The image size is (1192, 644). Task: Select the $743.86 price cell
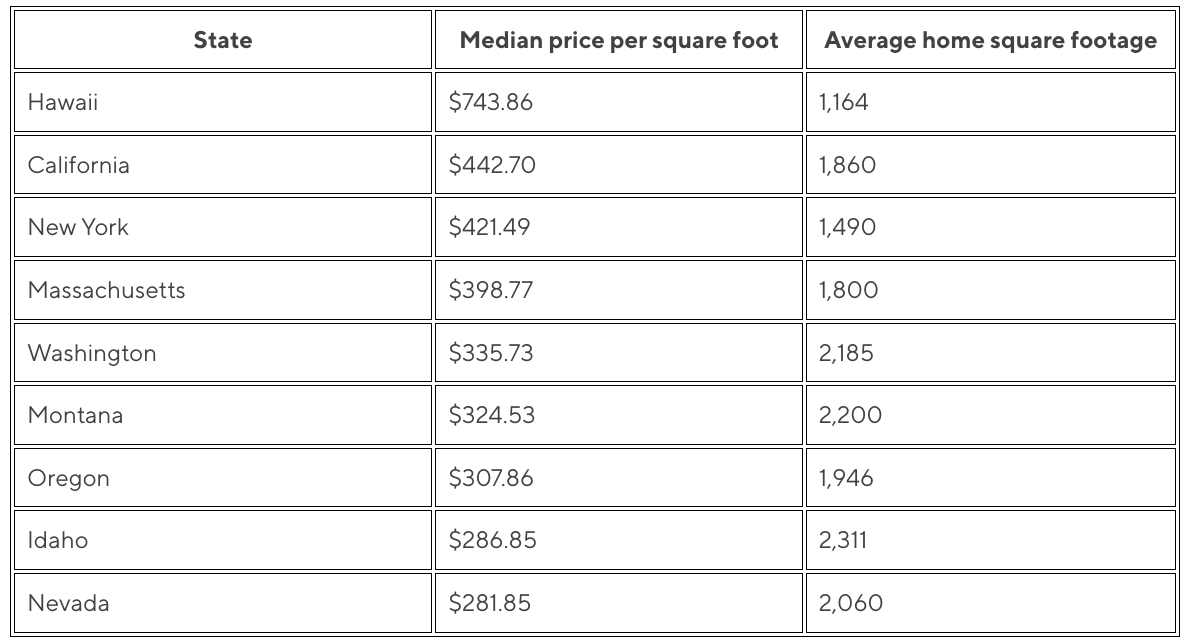[619, 102]
